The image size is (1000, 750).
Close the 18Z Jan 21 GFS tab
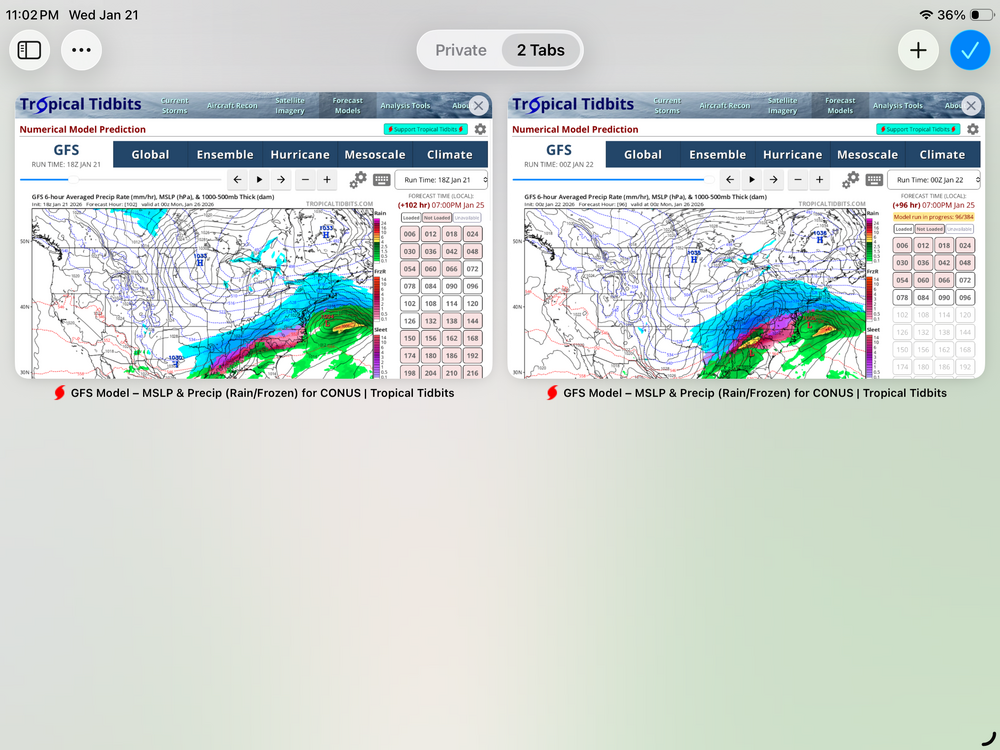click(479, 106)
